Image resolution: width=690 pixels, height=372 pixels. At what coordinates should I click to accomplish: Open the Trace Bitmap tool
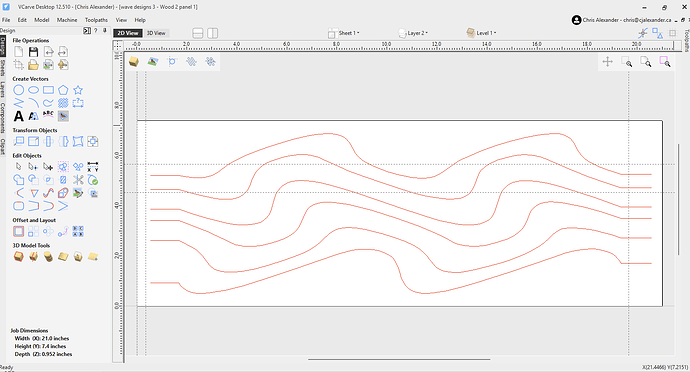[x=63, y=116]
